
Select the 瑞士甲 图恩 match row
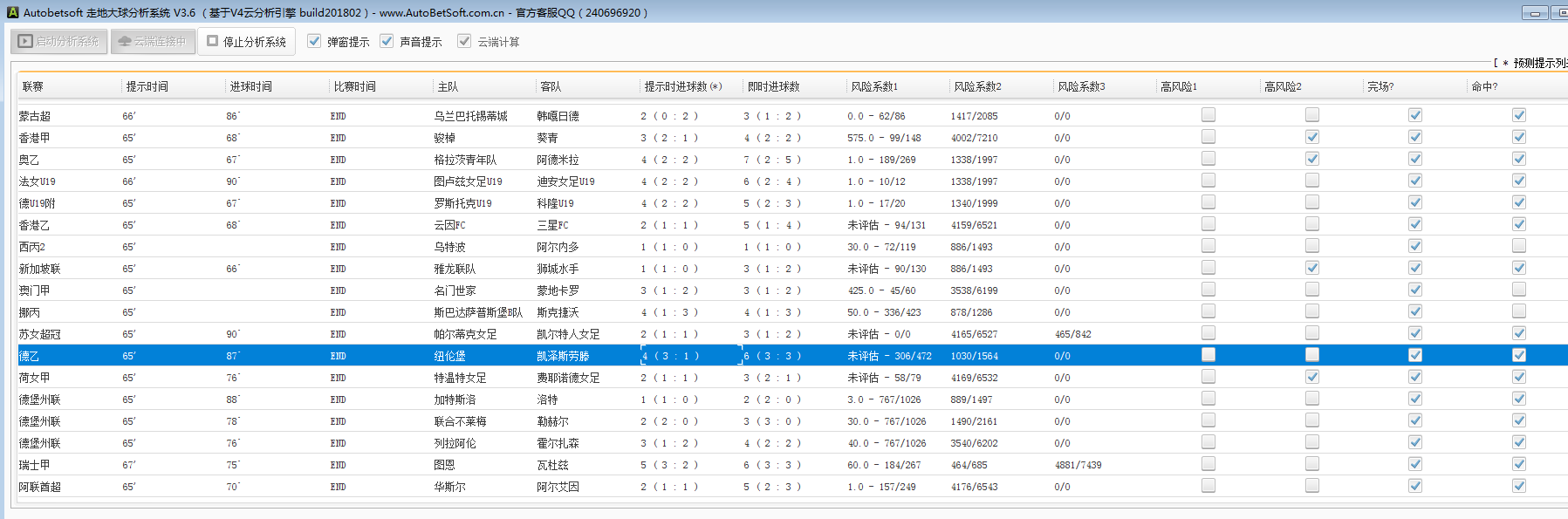tap(444, 465)
